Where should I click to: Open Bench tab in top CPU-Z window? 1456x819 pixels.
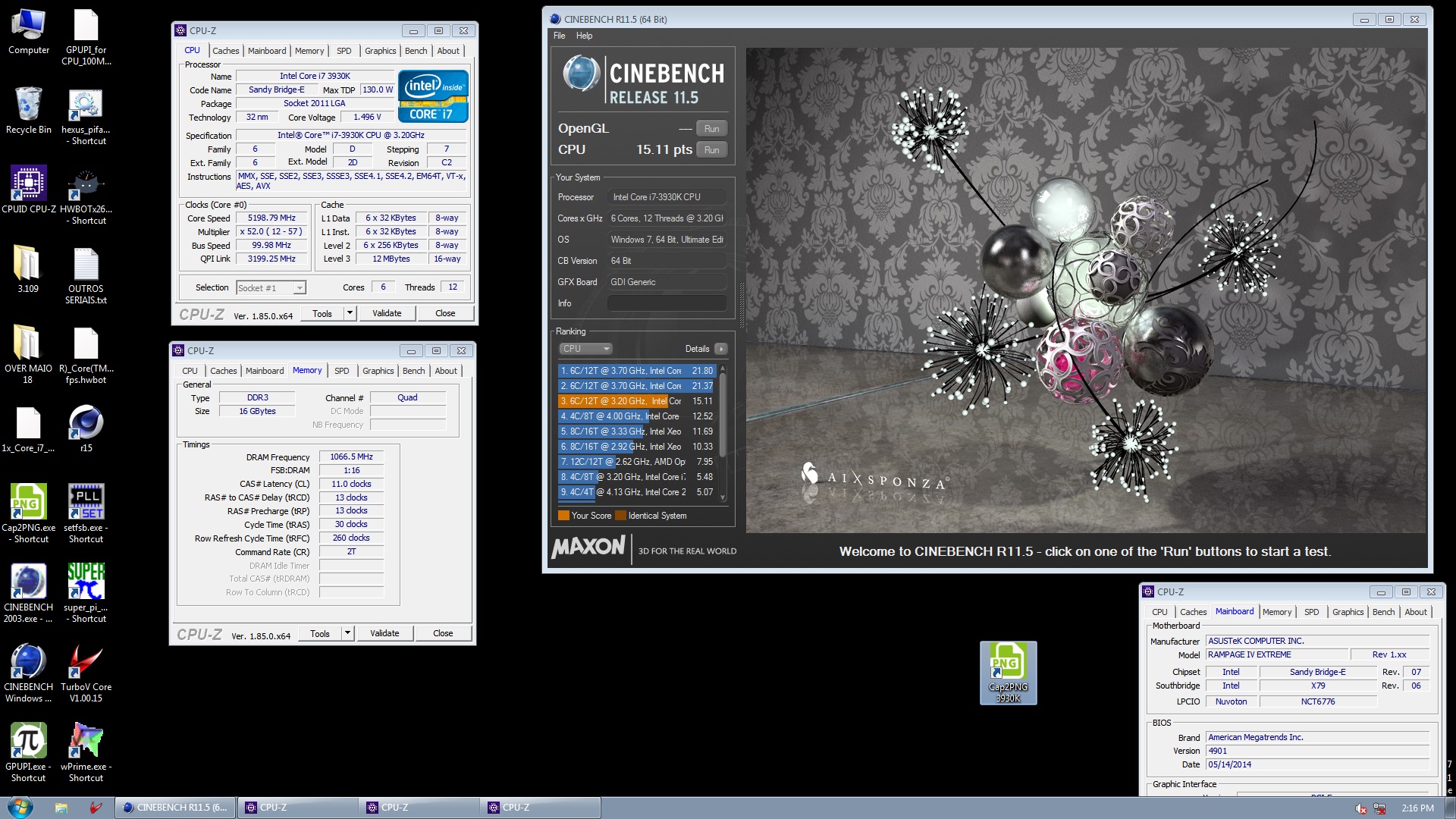(x=416, y=51)
